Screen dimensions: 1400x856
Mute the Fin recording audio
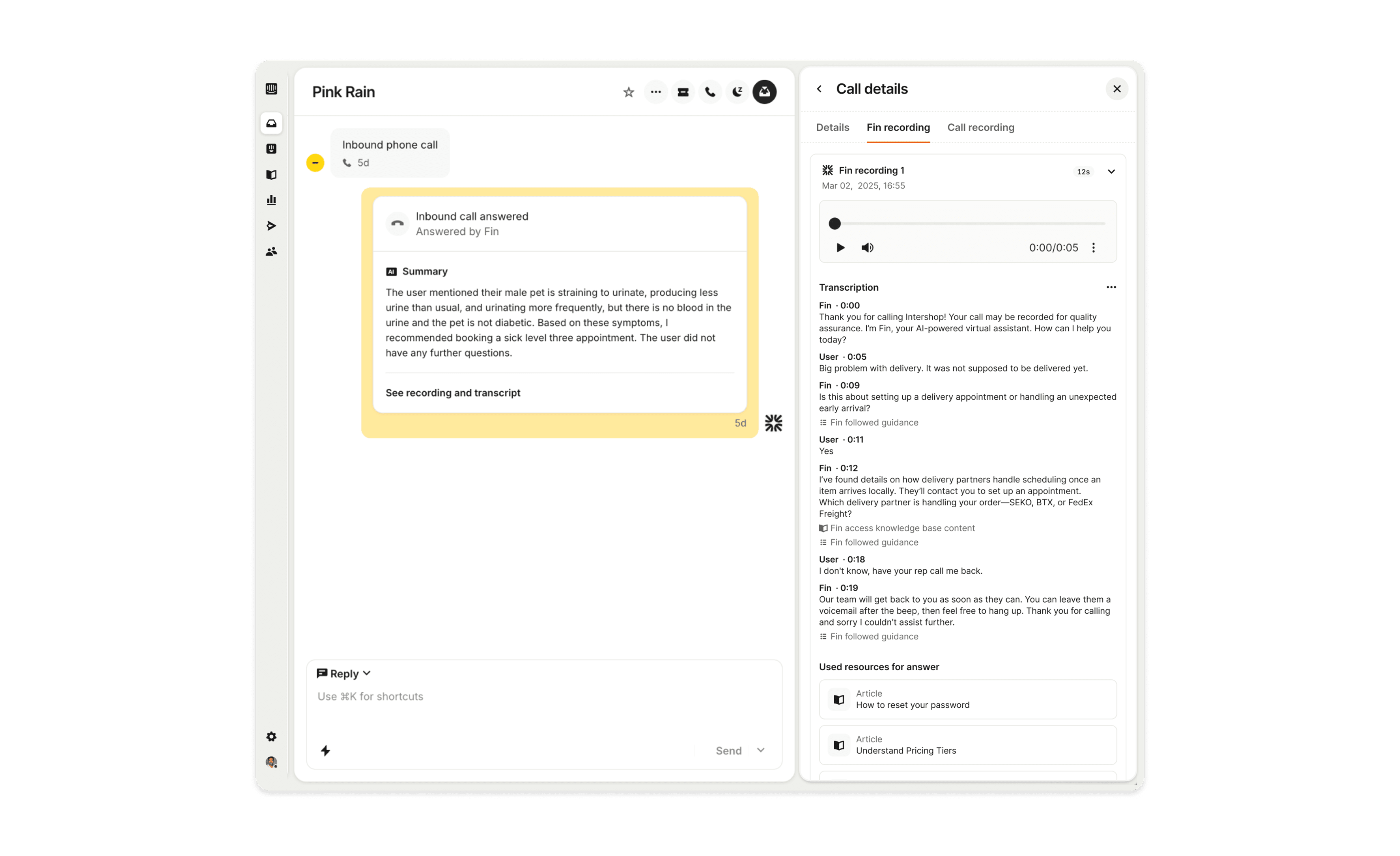(x=867, y=247)
